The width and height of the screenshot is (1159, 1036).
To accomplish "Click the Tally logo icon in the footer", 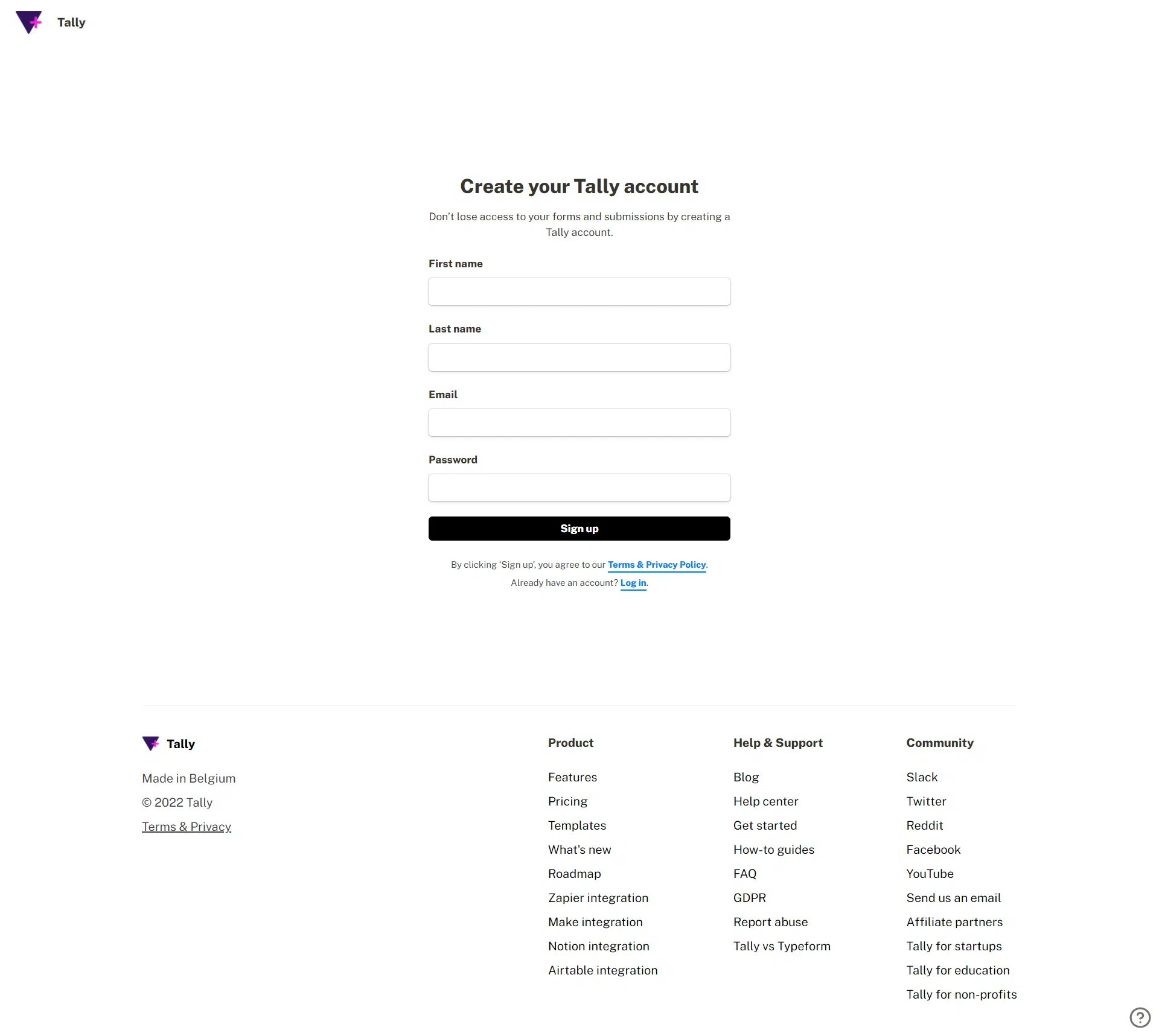I will (x=151, y=743).
